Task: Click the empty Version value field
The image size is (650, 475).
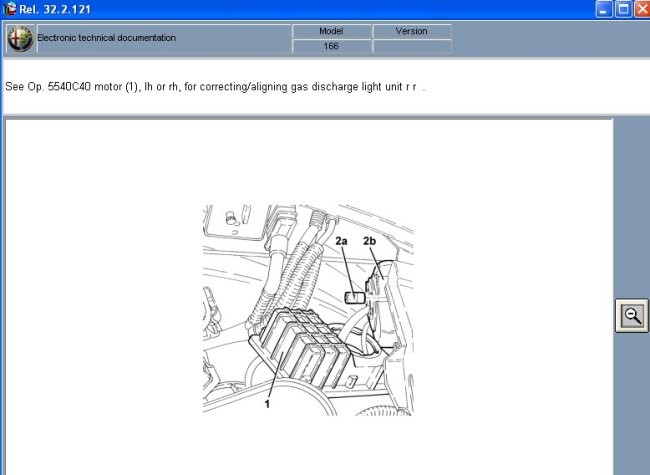Action: (x=412, y=46)
